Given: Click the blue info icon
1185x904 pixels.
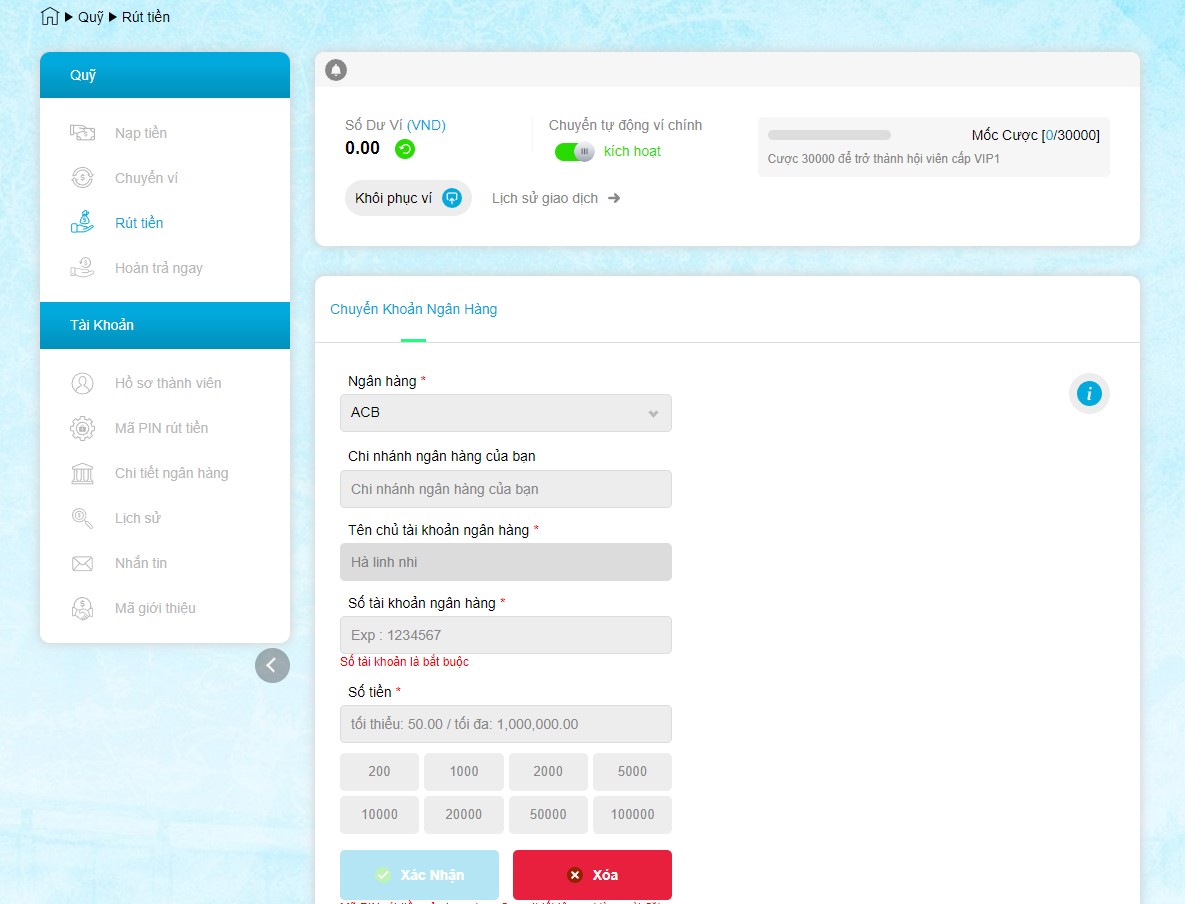Looking at the screenshot, I should pos(1089,394).
